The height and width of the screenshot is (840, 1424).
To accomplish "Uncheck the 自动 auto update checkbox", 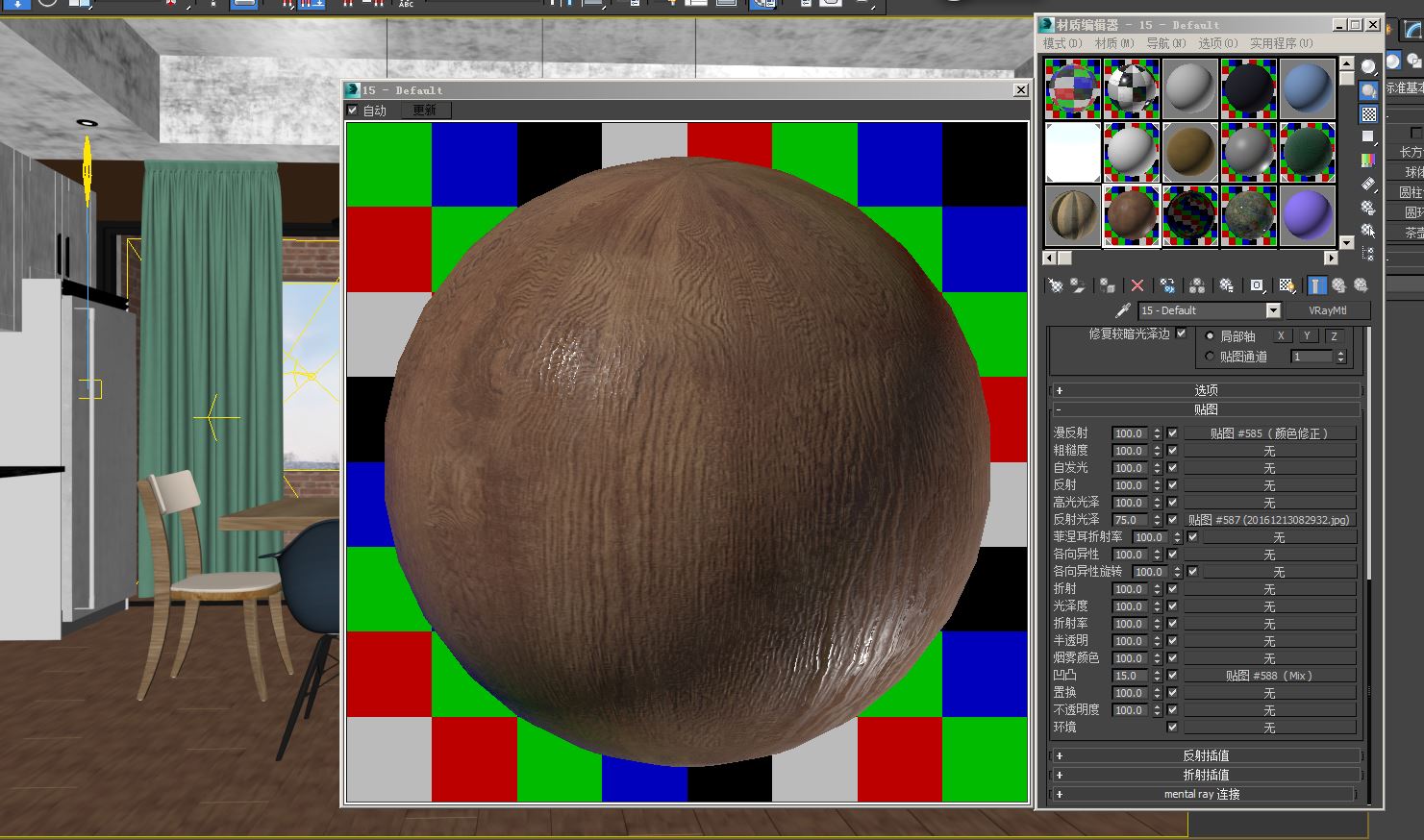I will 353,111.
